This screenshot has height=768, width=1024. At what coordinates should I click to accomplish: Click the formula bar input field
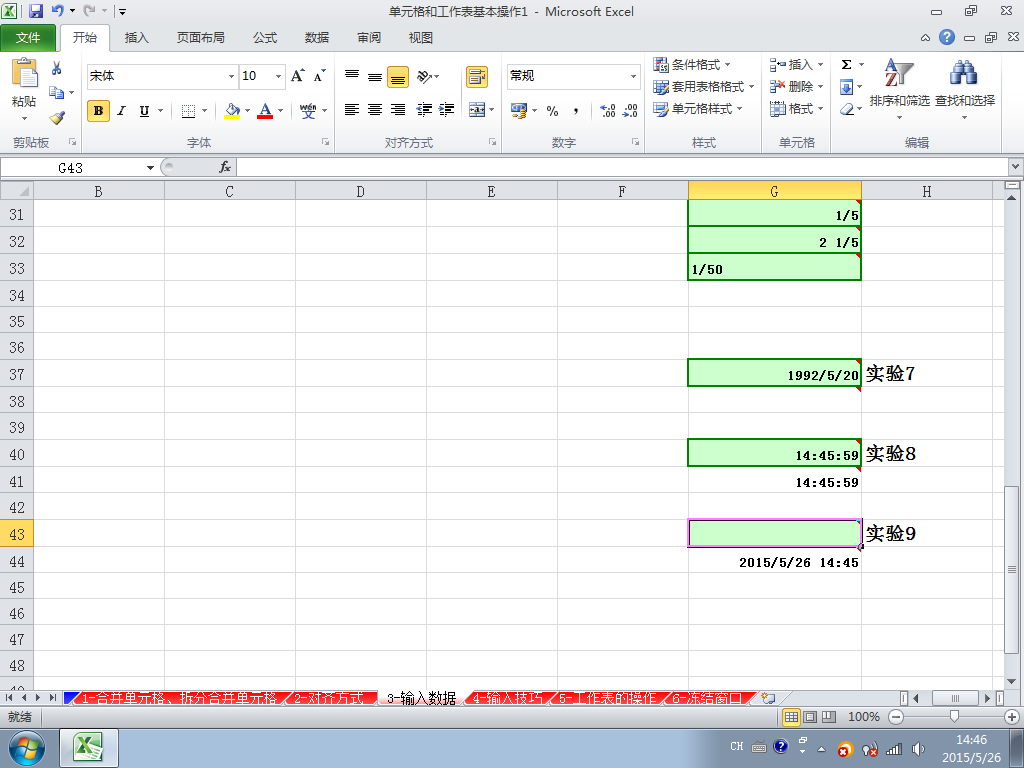(x=622, y=168)
